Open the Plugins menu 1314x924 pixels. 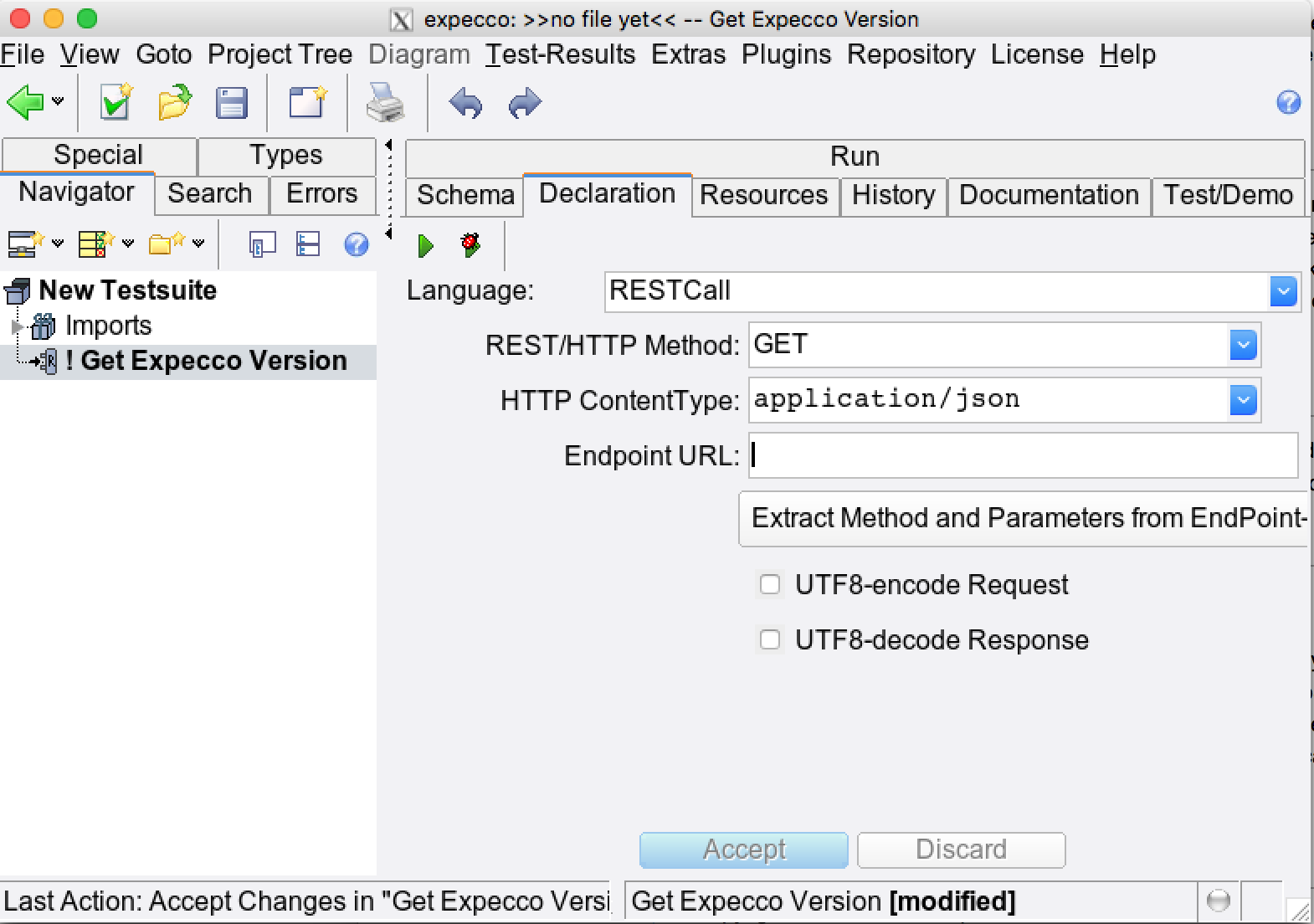[786, 54]
